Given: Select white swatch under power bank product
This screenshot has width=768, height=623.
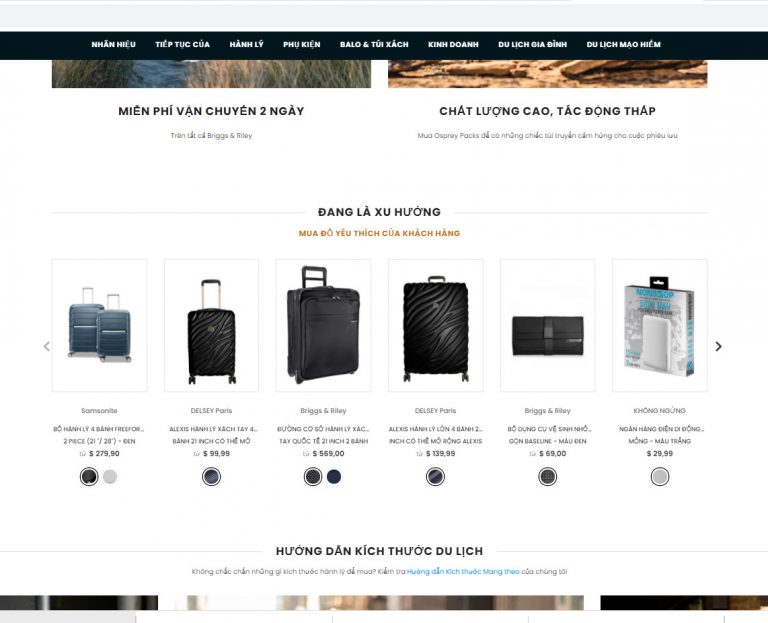Looking at the screenshot, I should pos(660,477).
